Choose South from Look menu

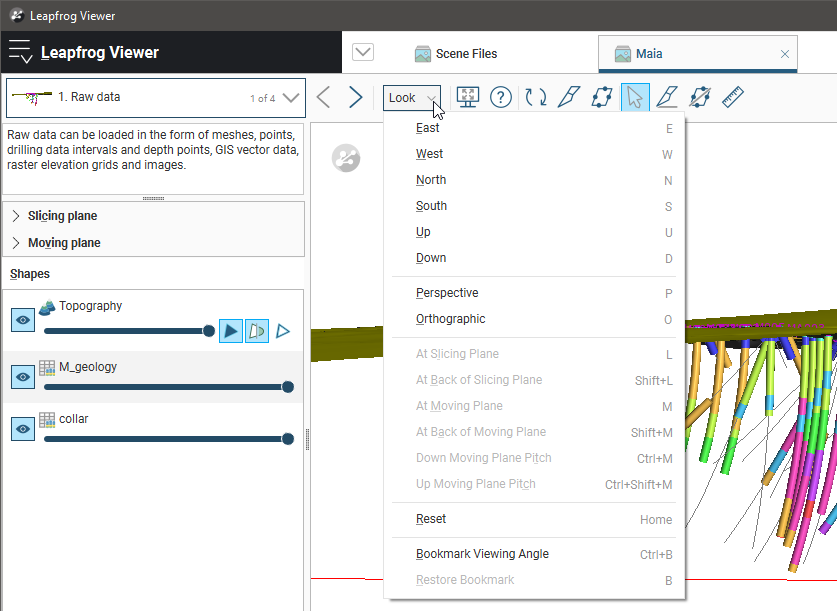point(534,206)
